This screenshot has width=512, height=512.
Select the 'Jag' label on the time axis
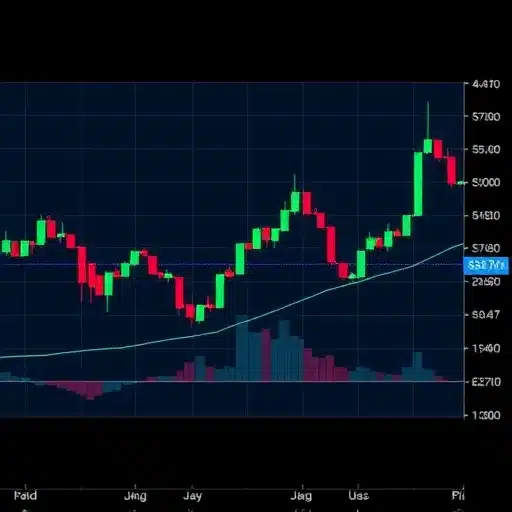tap(301, 496)
